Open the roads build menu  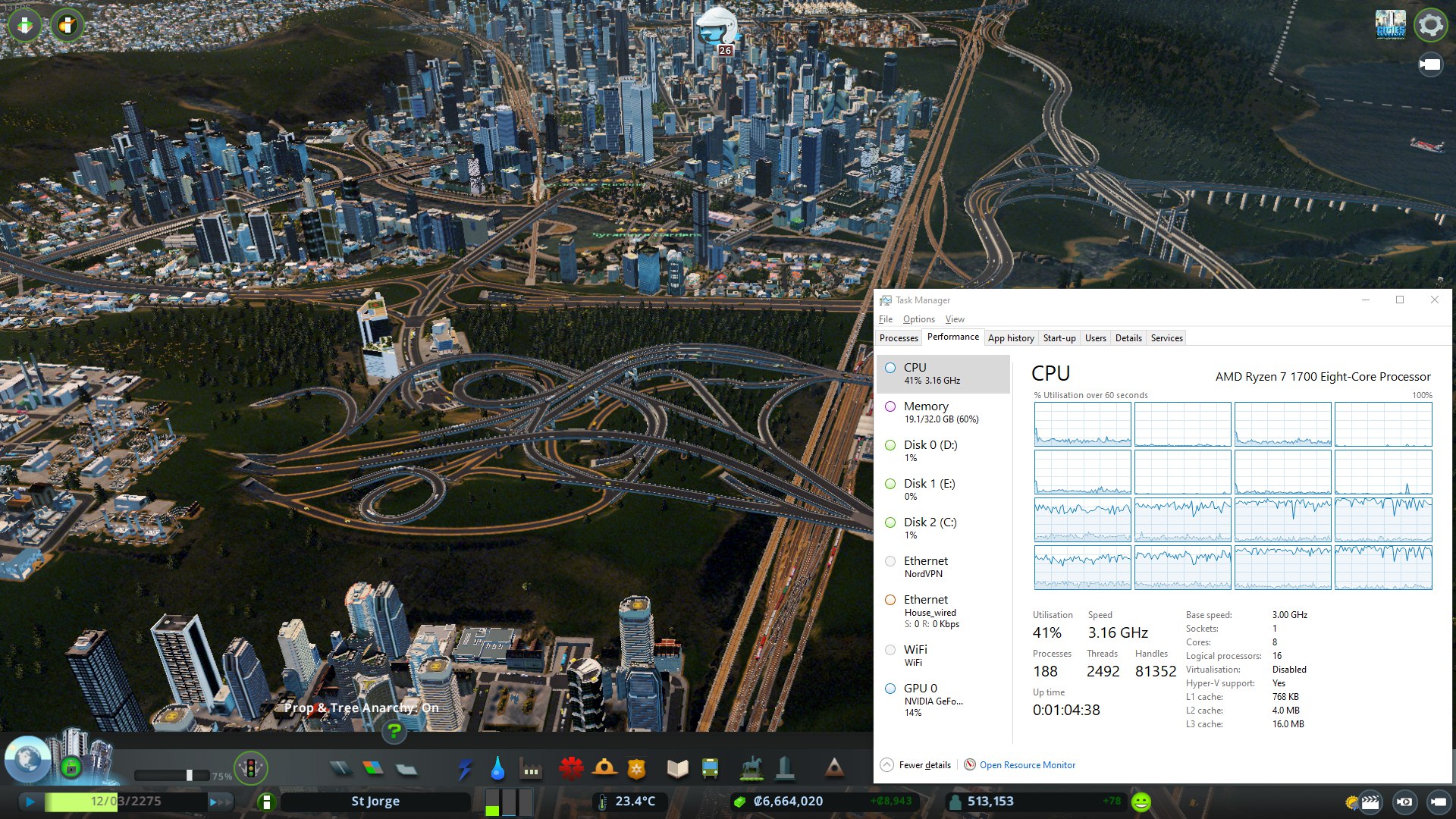coord(340,769)
